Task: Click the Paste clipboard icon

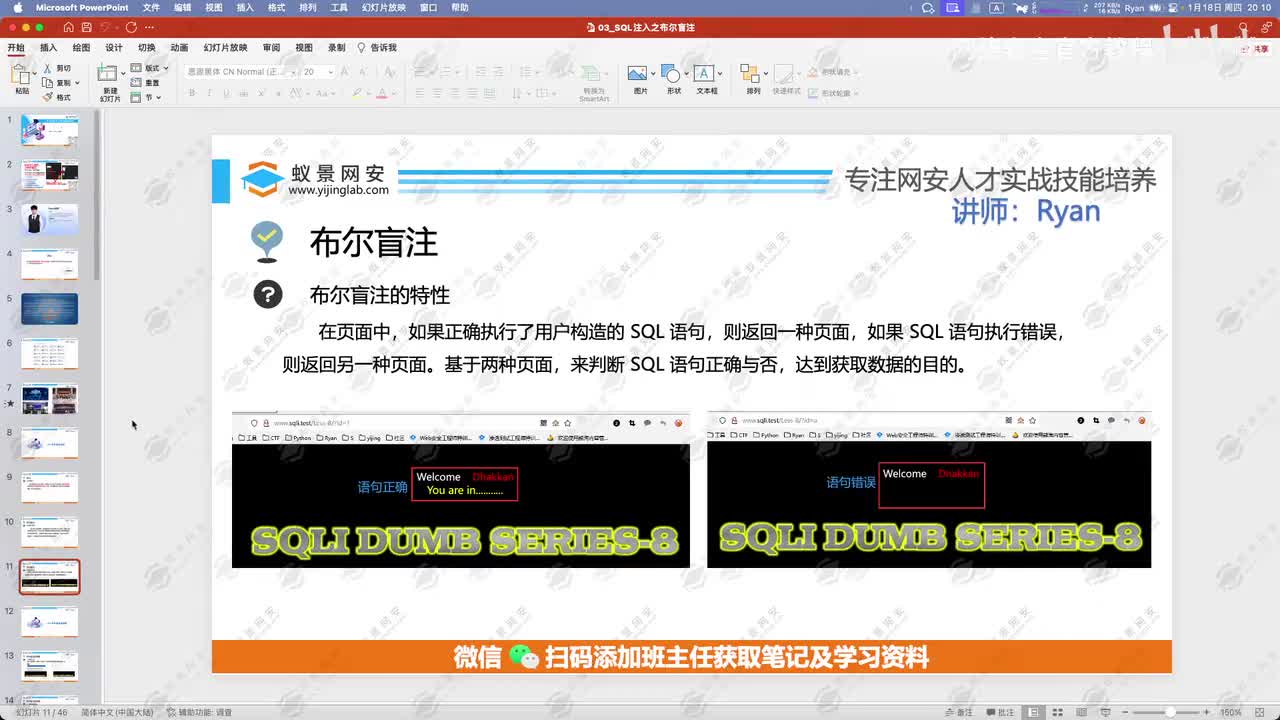Action: (x=21, y=76)
